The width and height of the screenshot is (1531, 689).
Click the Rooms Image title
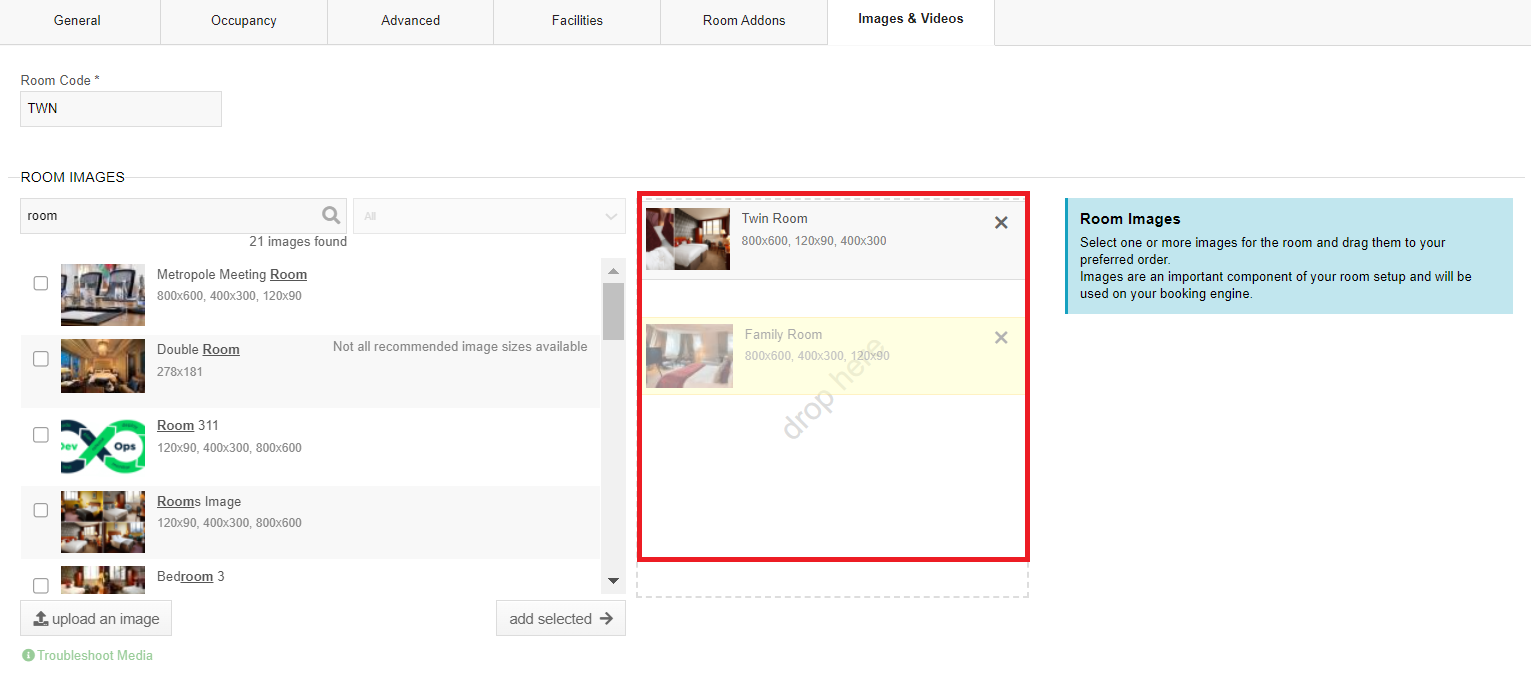click(199, 501)
